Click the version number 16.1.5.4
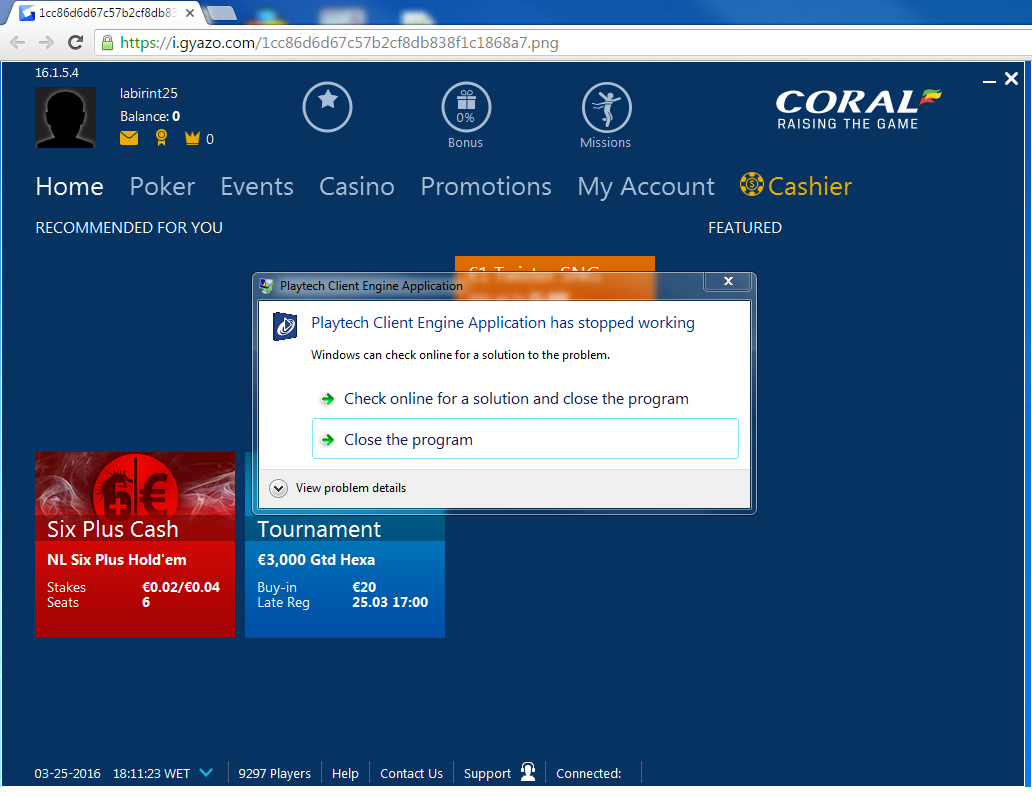 [x=57, y=72]
